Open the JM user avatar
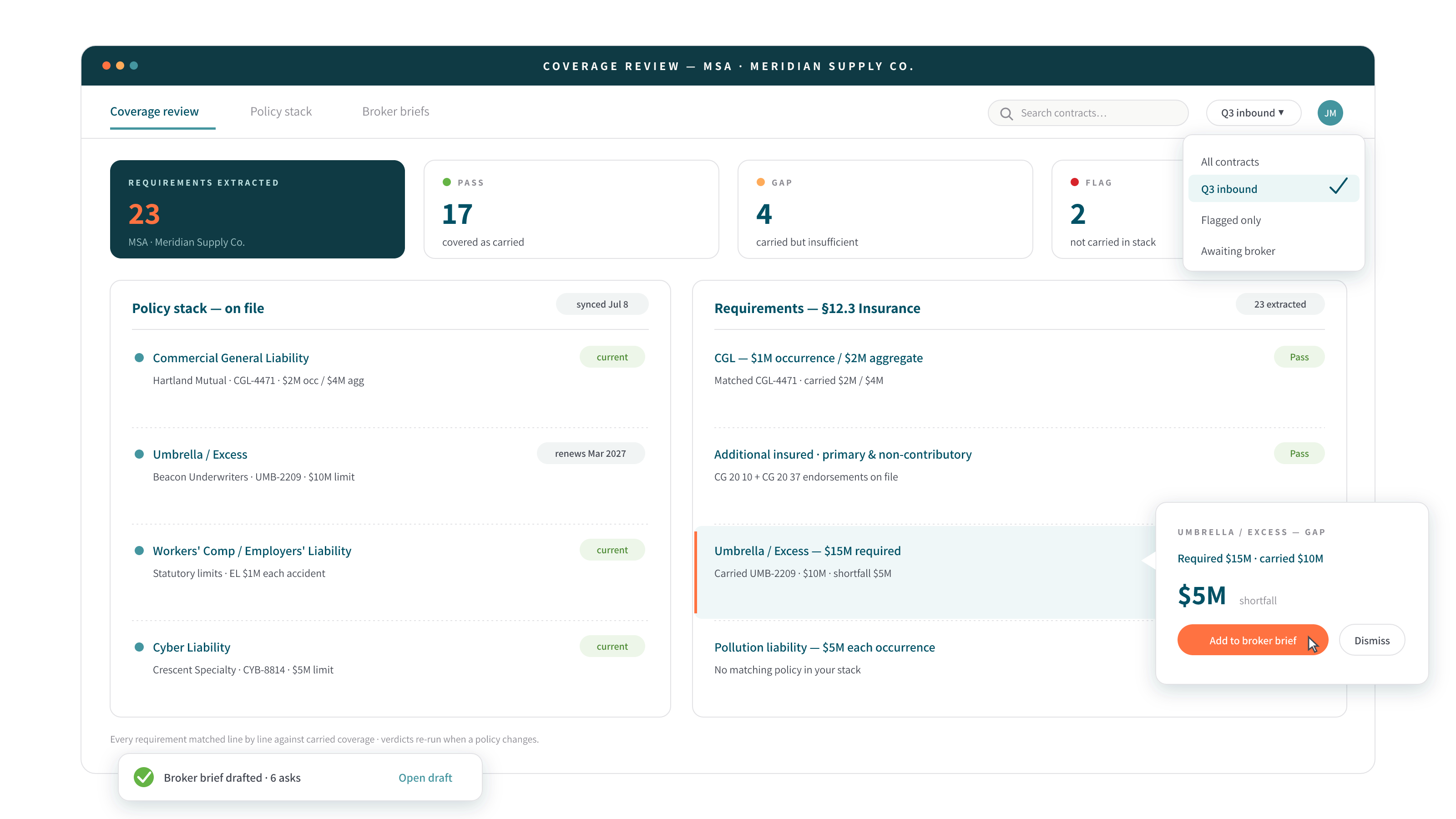Viewport: 1456px width, 819px height. pos(1330,113)
